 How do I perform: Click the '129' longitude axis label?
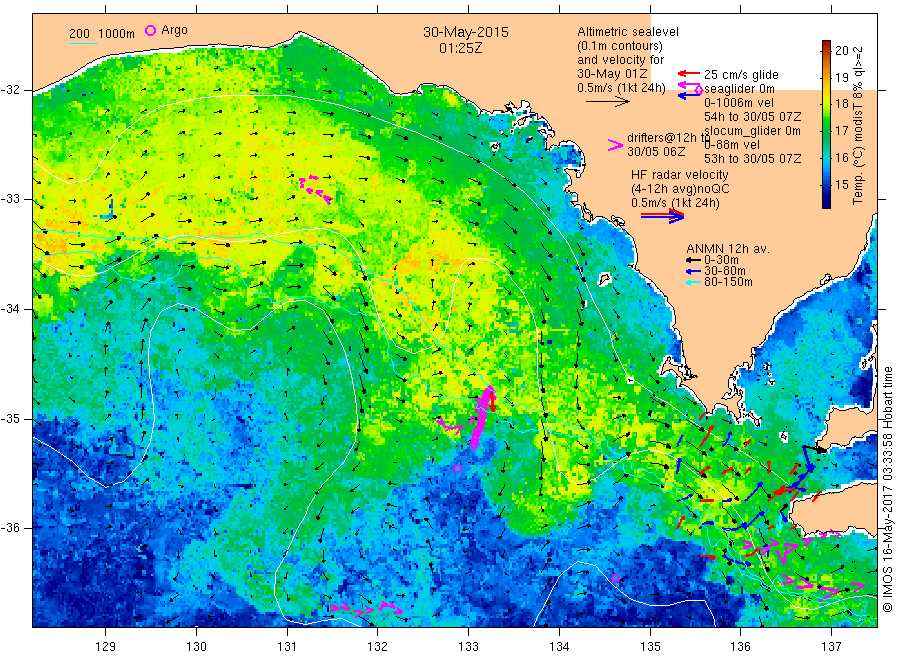click(x=106, y=646)
